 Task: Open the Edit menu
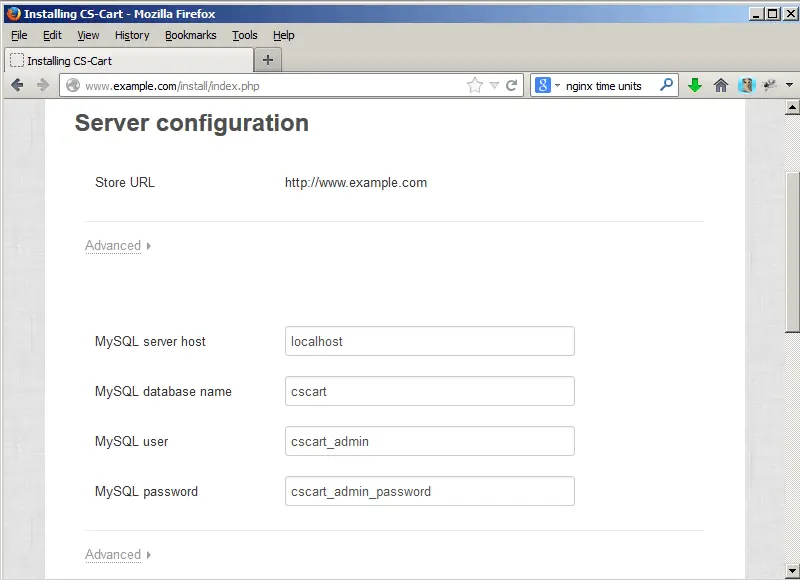(x=52, y=35)
